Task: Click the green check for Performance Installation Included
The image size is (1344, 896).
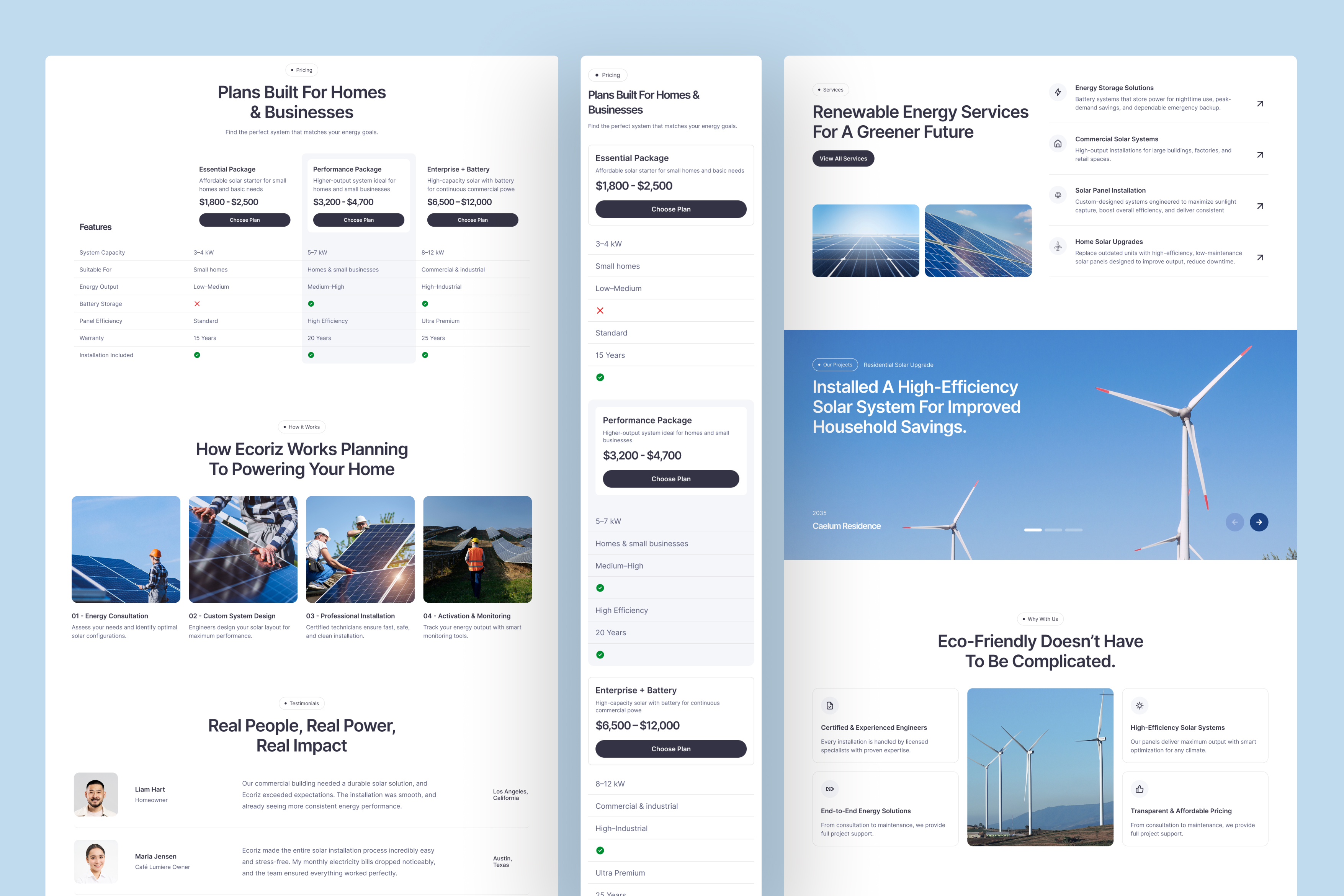Action: tap(311, 355)
